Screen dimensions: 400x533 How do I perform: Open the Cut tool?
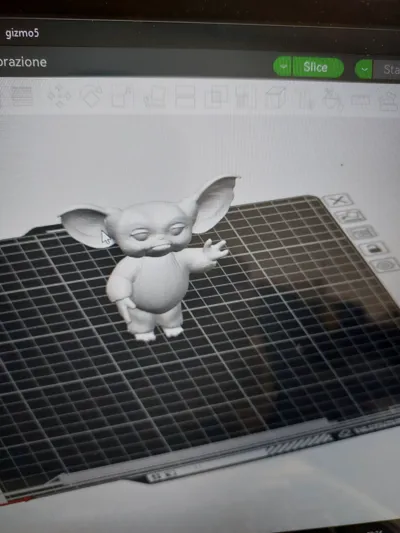[185, 97]
